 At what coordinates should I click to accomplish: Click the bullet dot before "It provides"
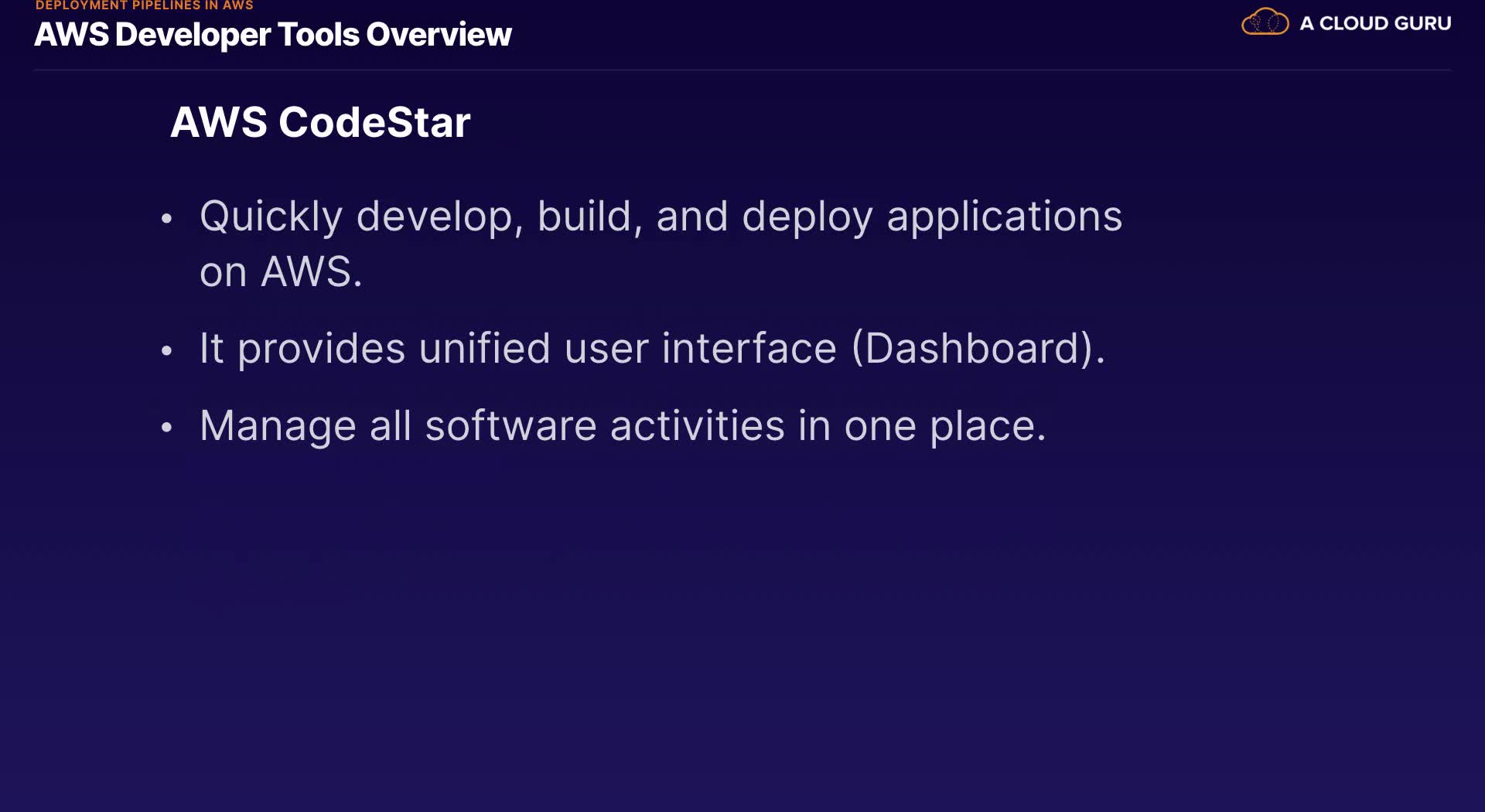point(166,351)
